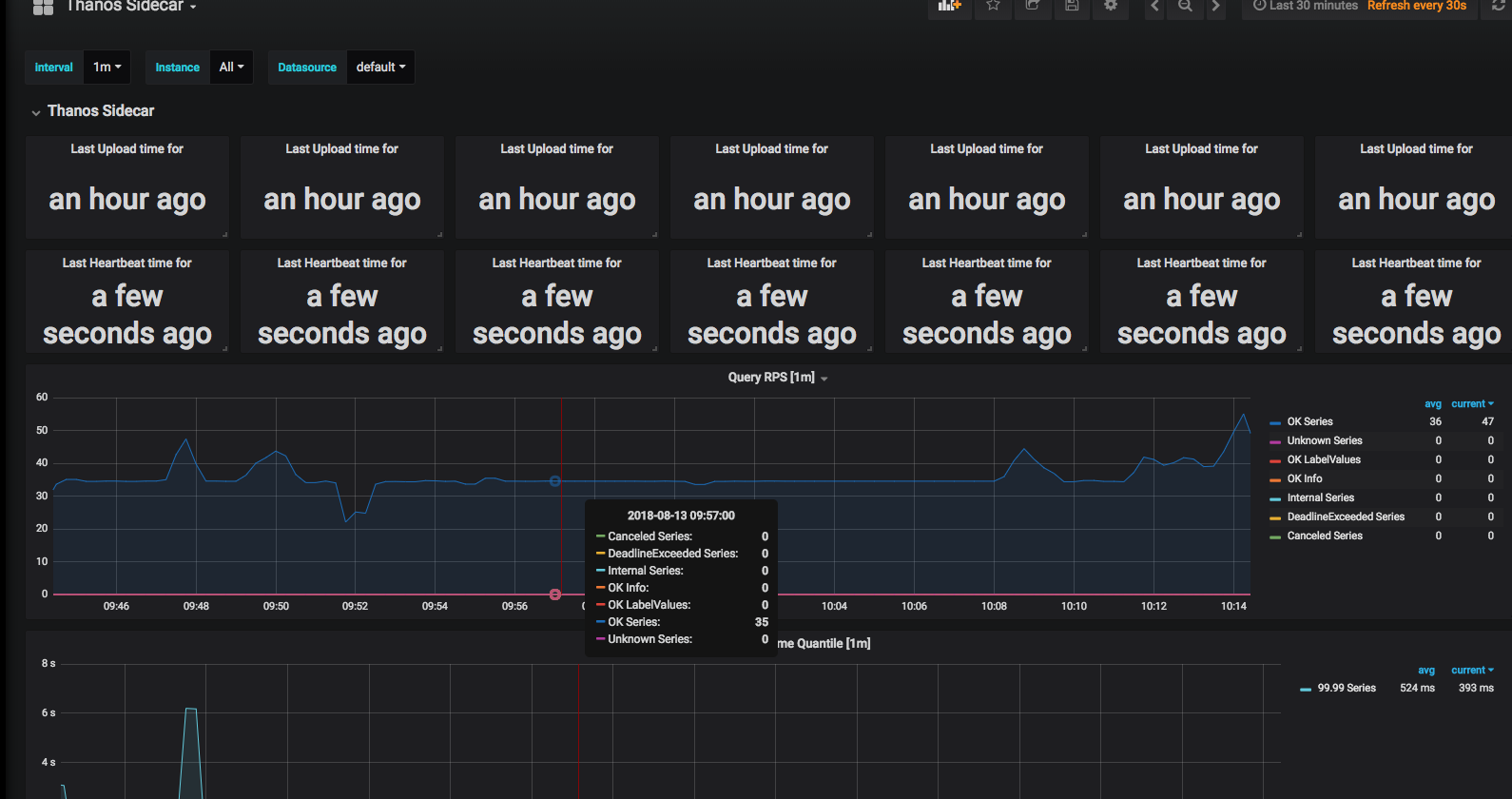Open color picker for Unknown Series swatch
This screenshot has height=799, width=1512.
(1275, 441)
